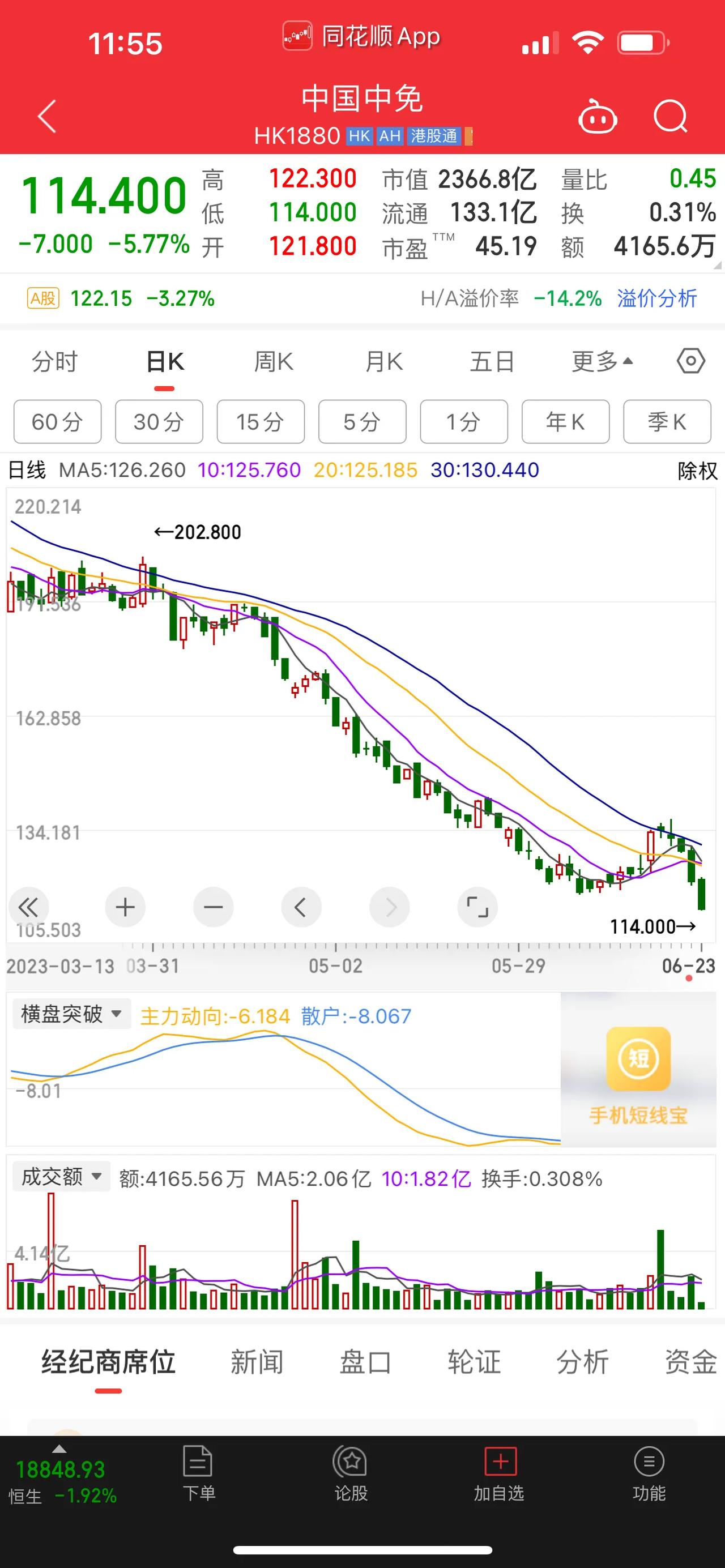
Task: Open chart settings hexagon icon
Action: point(691,362)
